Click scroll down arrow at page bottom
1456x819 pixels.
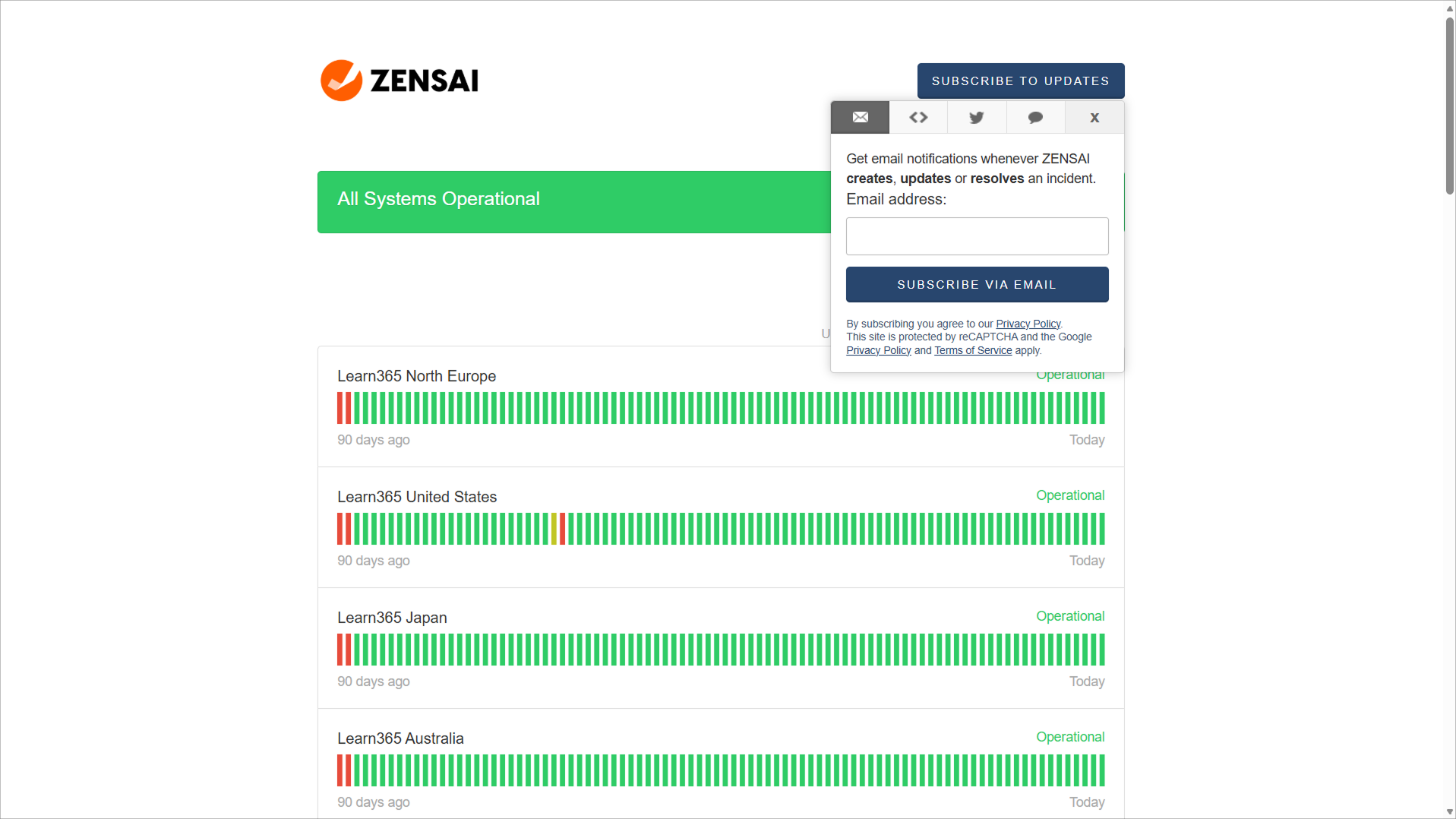1449,811
